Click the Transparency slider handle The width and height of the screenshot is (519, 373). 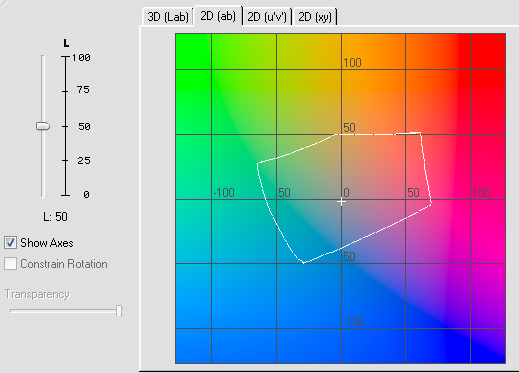119,311
